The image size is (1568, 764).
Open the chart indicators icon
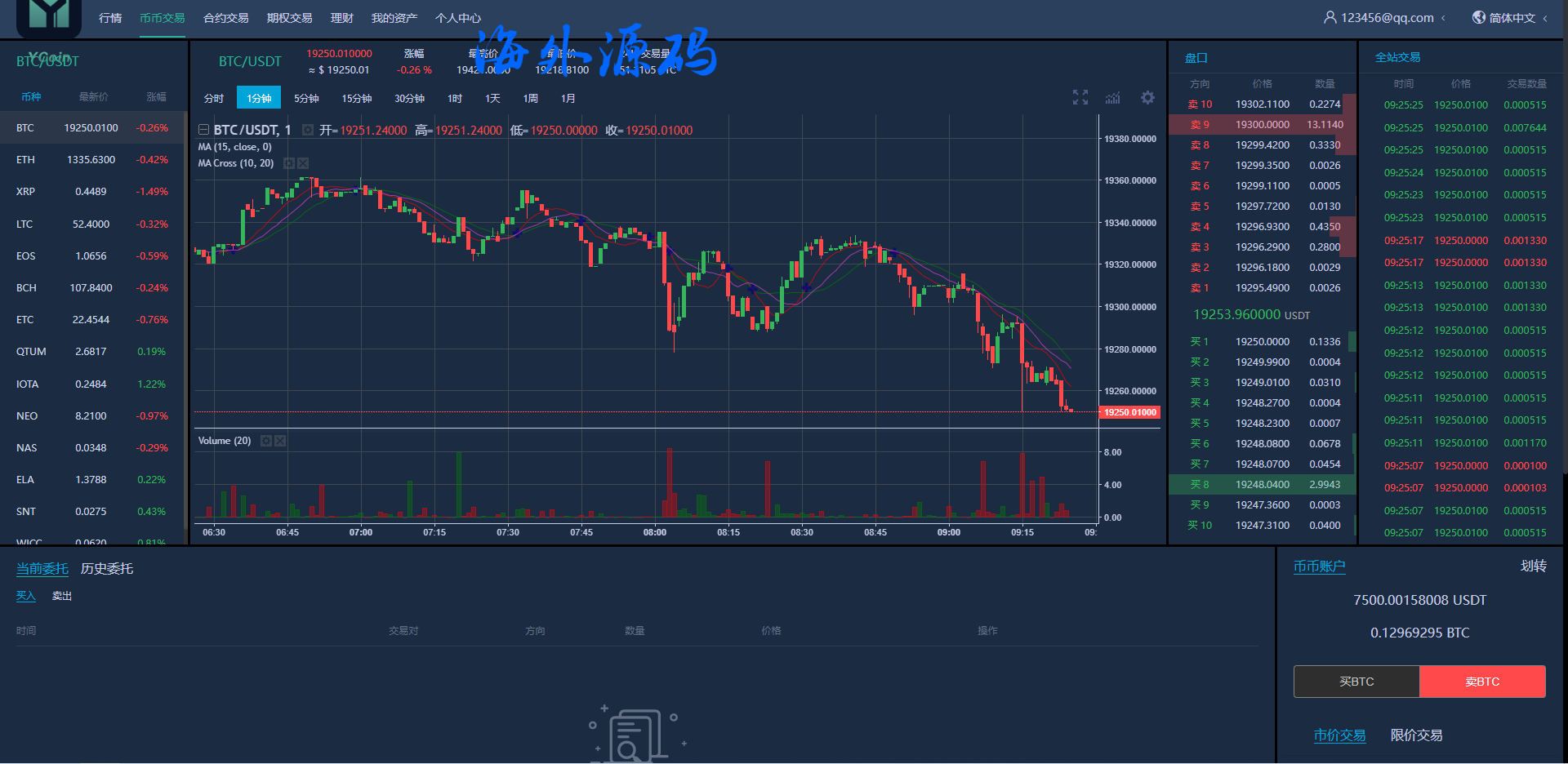pos(1113,98)
